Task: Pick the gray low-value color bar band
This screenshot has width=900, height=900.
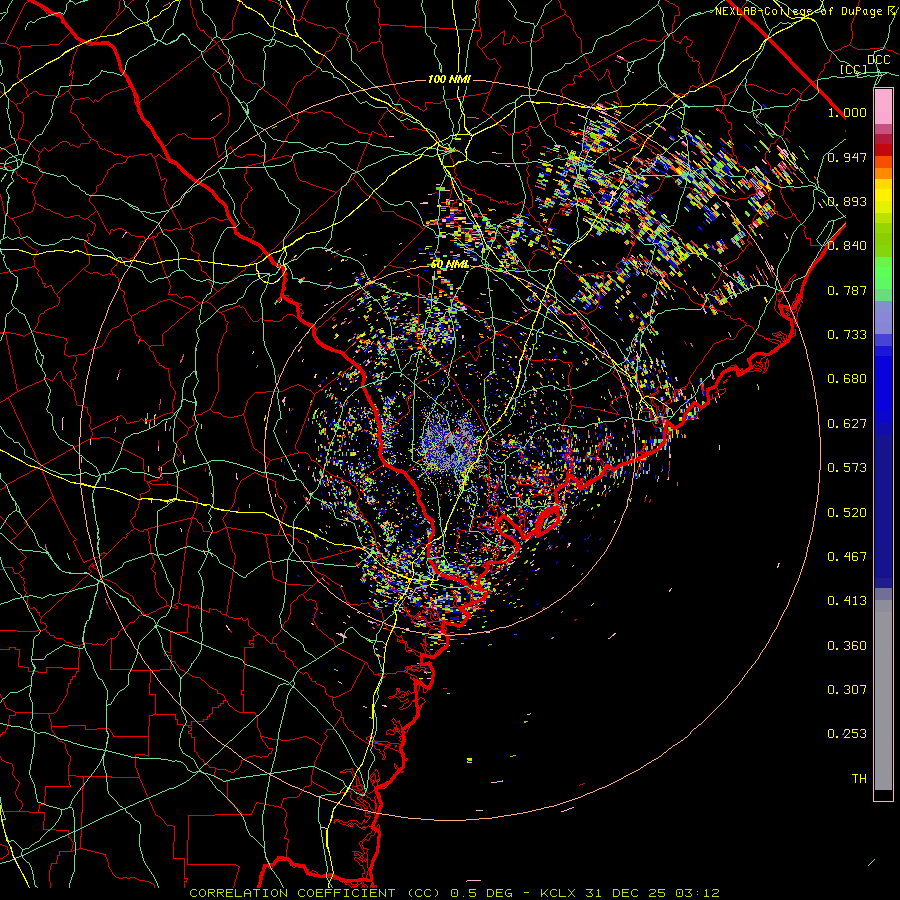Action: (x=883, y=695)
